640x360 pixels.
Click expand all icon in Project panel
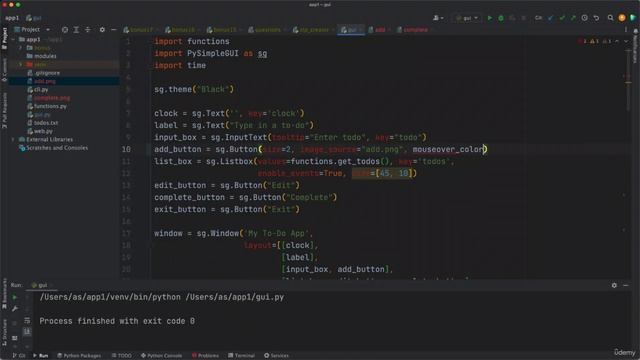pos(76,30)
